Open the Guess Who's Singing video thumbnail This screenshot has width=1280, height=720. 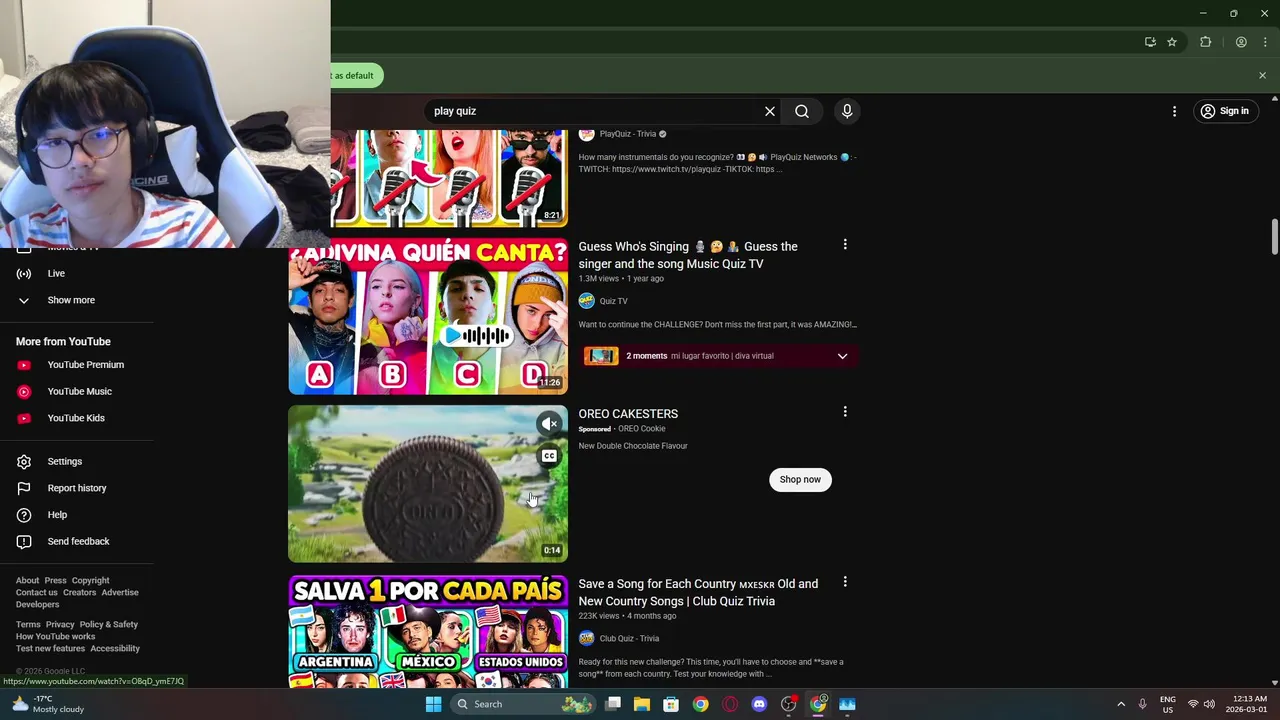click(428, 316)
